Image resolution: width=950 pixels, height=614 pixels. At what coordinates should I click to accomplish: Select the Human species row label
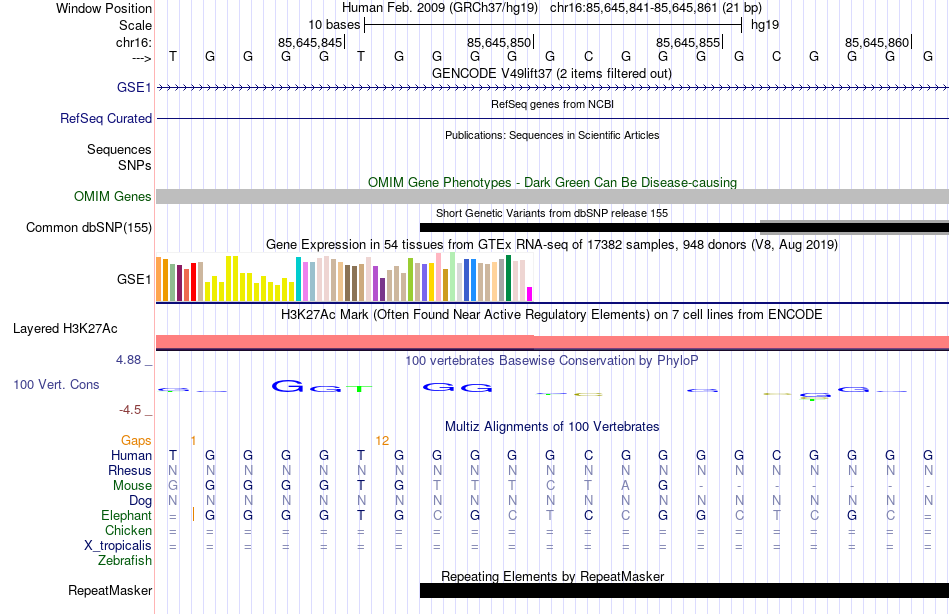[x=131, y=455]
